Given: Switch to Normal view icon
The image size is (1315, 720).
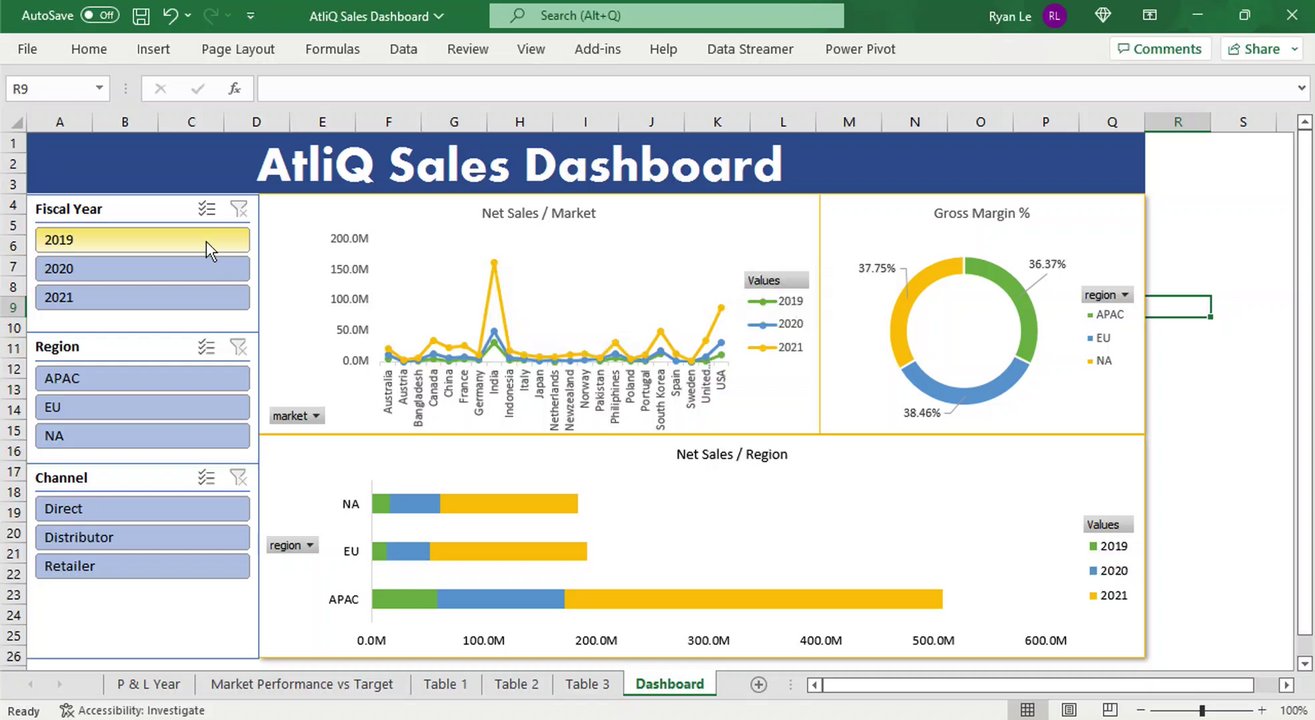Looking at the screenshot, I should coord(1027,711).
